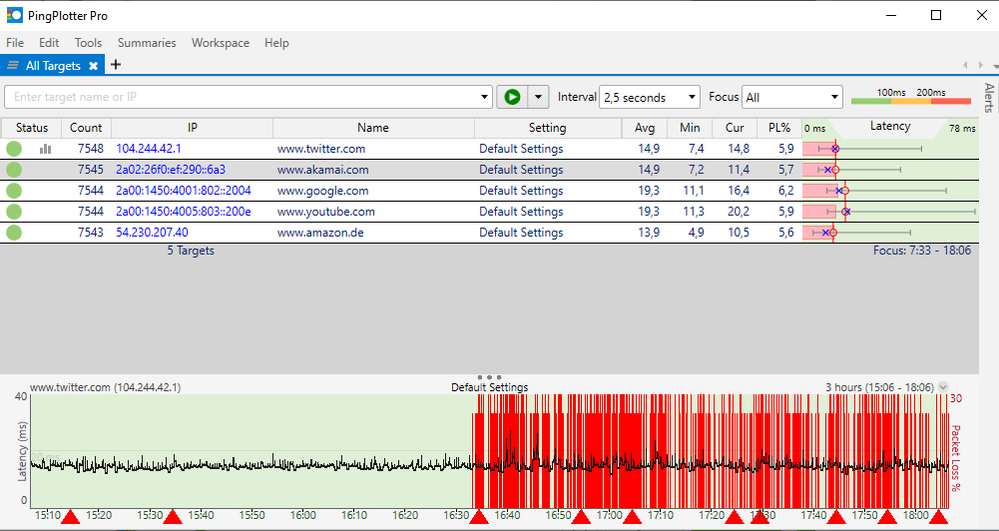
Task: Sort by the Avg column header
Action: coord(645,127)
